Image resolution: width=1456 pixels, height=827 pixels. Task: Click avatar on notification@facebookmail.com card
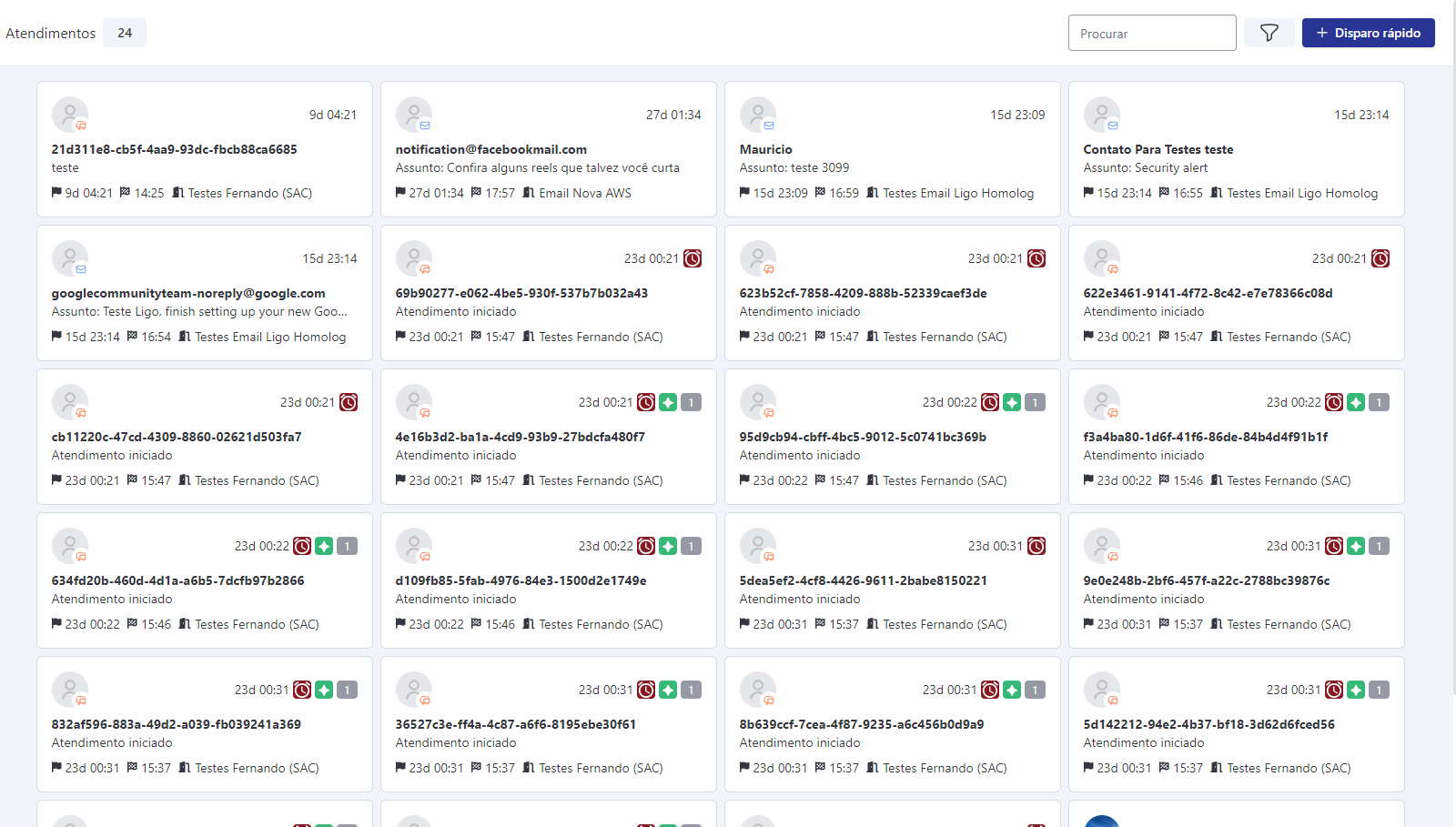click(414, 115)
